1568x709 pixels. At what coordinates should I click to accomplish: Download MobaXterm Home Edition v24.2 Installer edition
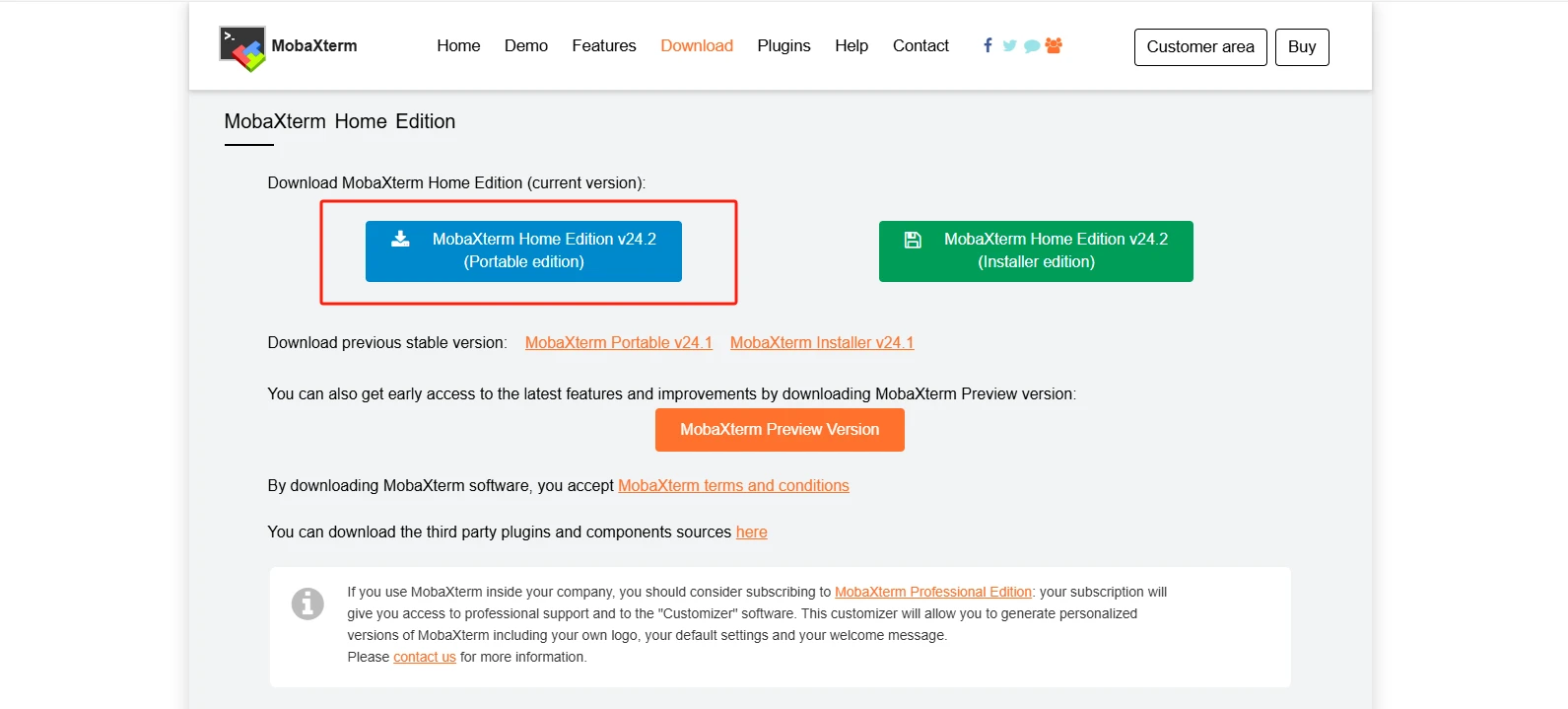(1036, 251)
